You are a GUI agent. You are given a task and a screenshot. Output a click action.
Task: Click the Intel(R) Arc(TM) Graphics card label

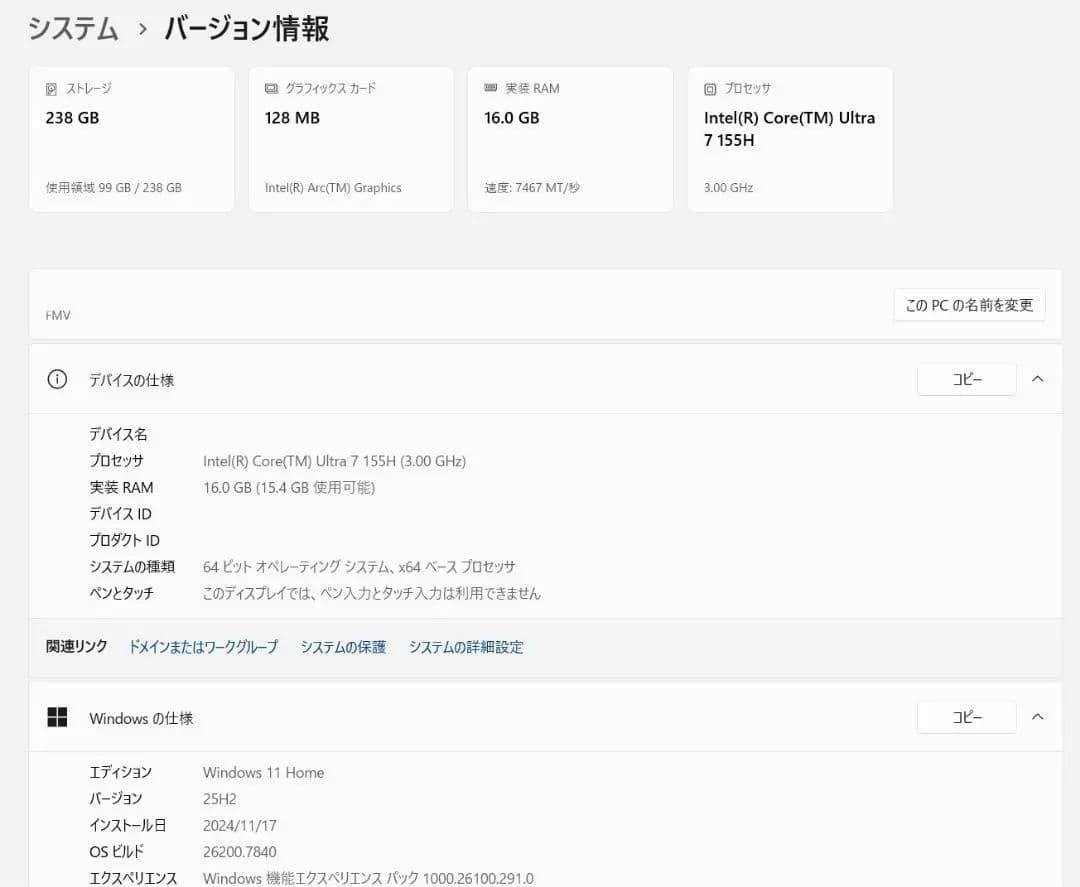coord(333,188)
